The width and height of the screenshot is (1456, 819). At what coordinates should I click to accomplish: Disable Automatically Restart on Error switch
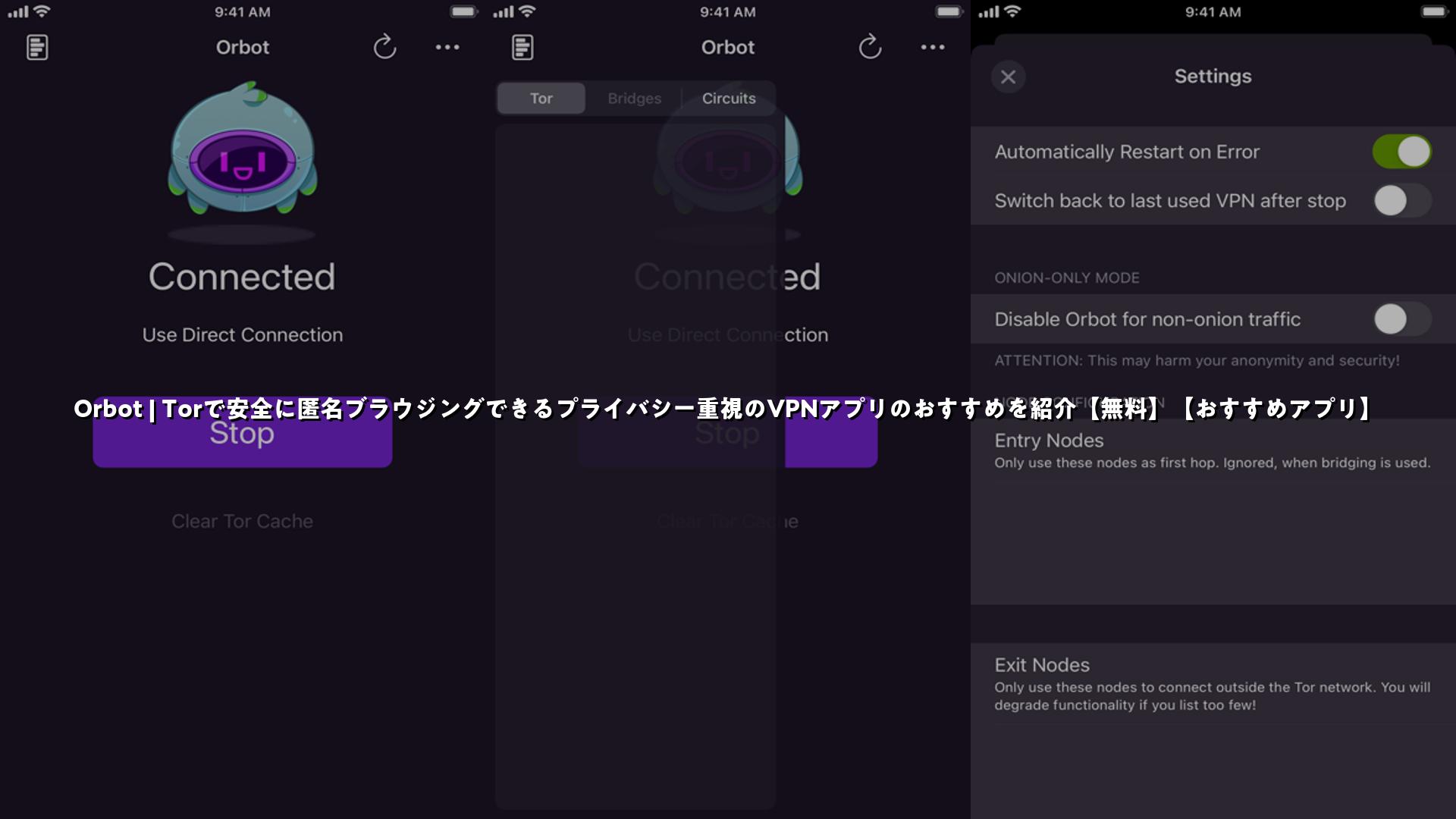1401,152
